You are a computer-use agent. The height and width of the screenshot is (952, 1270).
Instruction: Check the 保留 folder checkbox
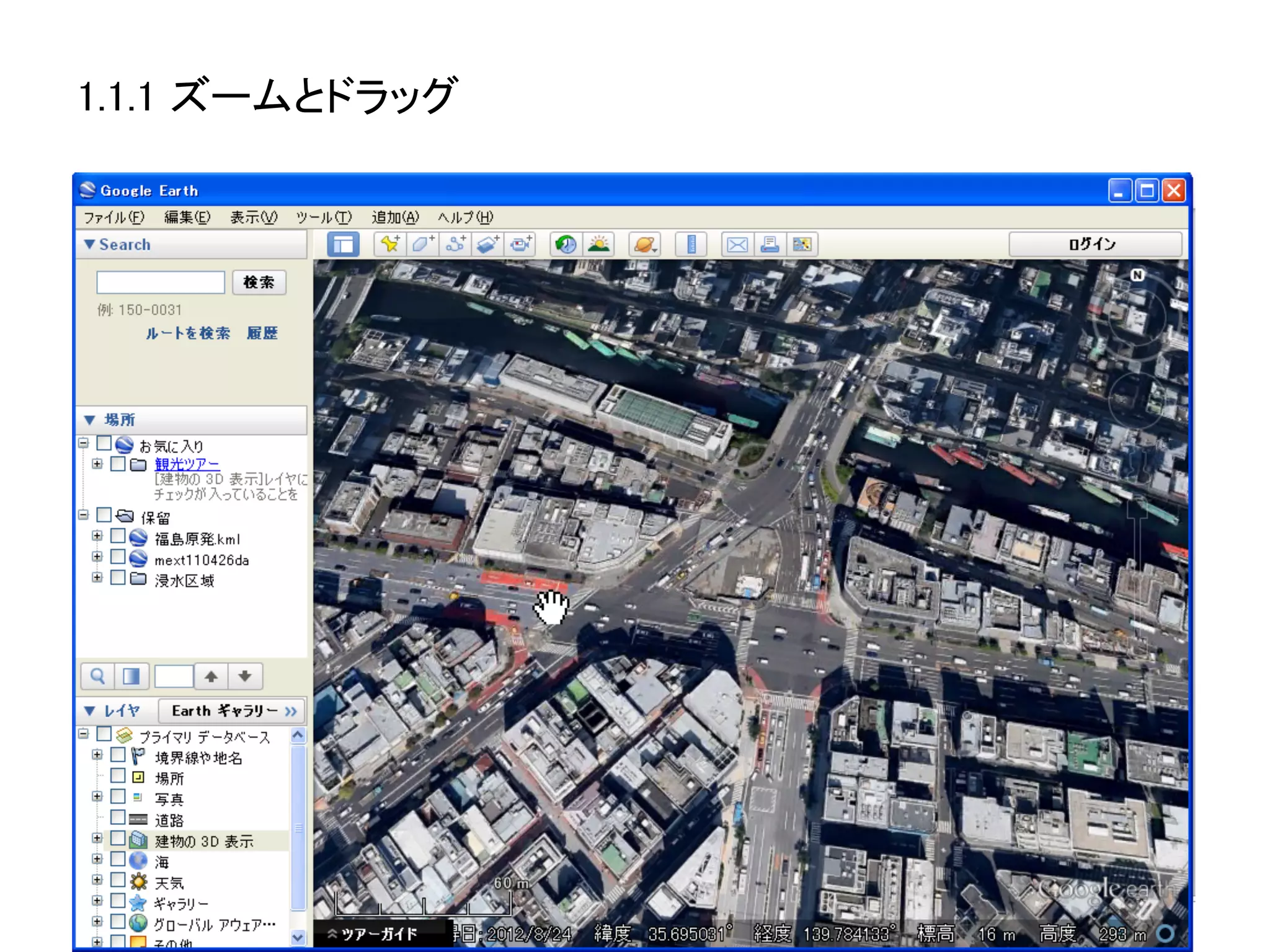coord(104,515)
